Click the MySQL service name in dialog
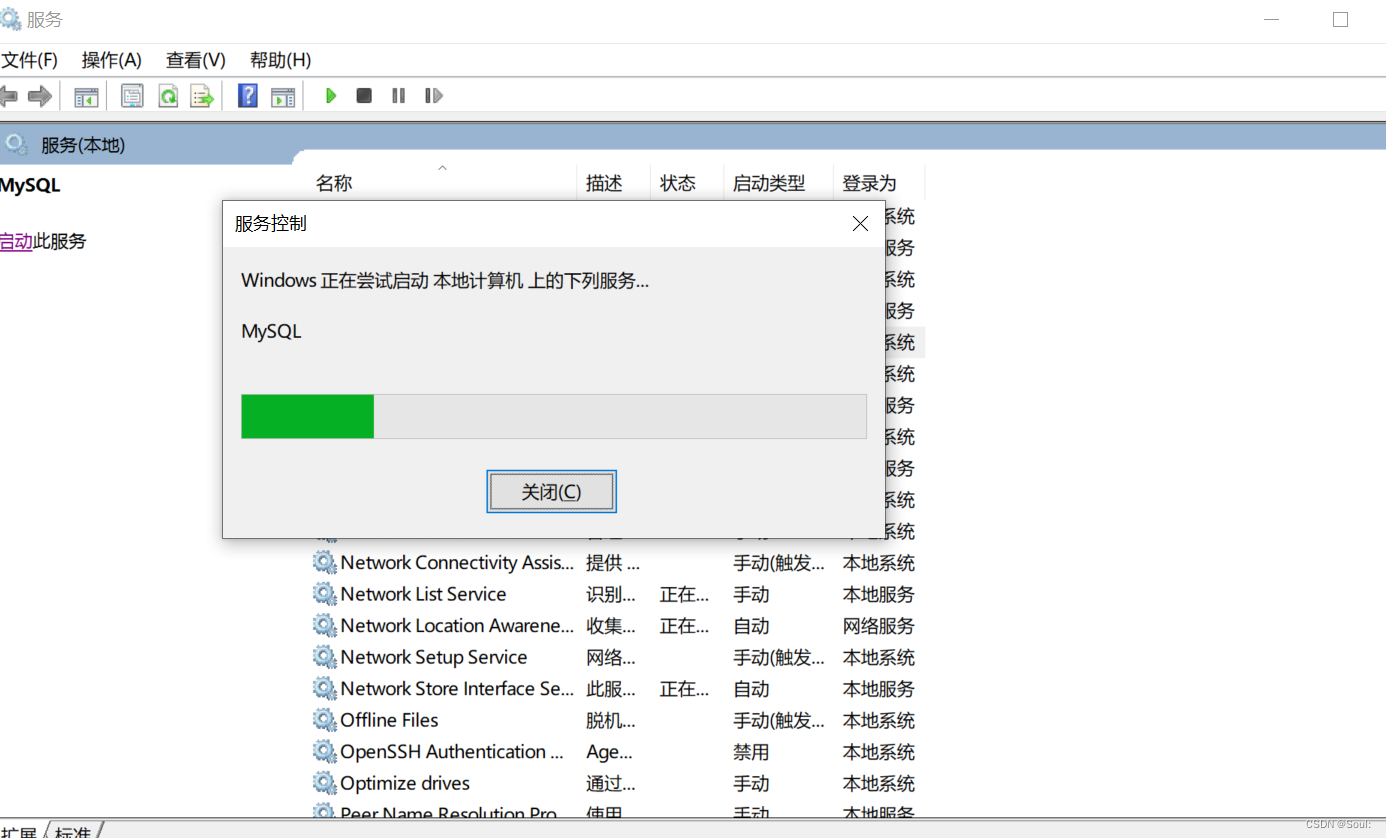 (271, 331)
